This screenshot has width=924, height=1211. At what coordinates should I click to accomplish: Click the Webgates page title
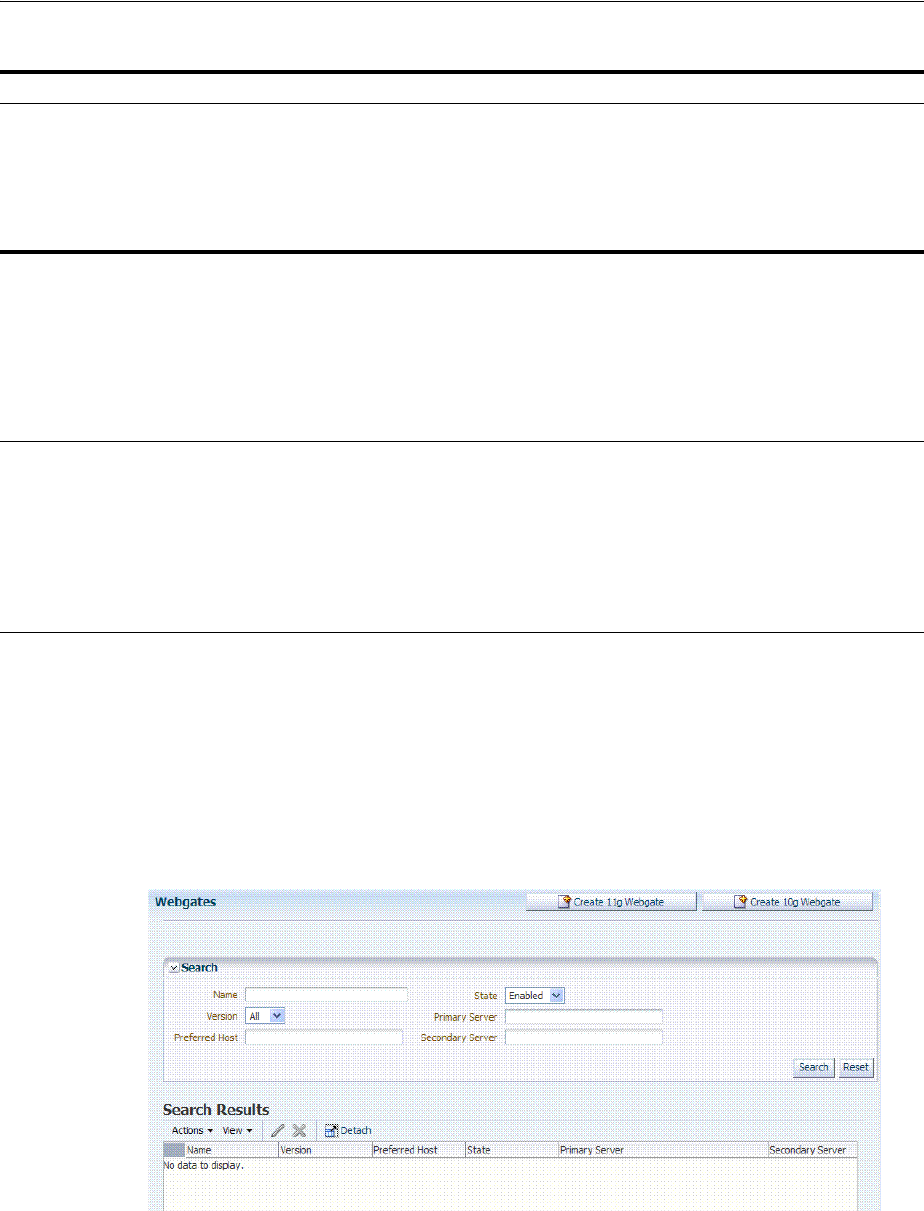click(x=186, y=901)
